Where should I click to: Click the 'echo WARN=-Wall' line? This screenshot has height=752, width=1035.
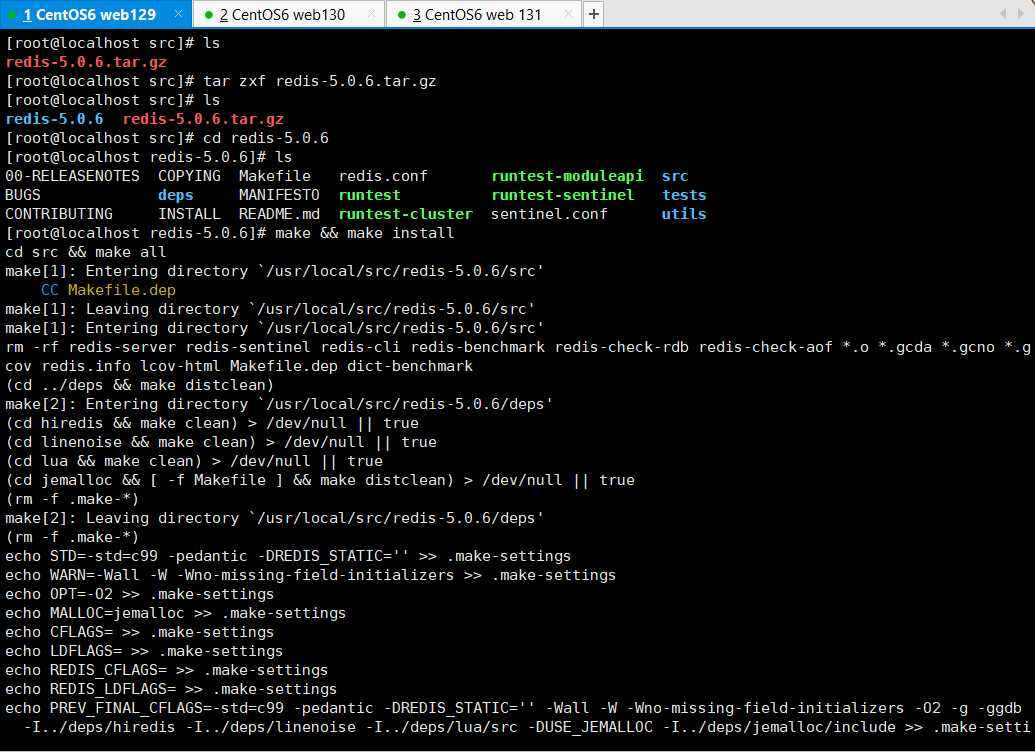(x=310, y=575)
